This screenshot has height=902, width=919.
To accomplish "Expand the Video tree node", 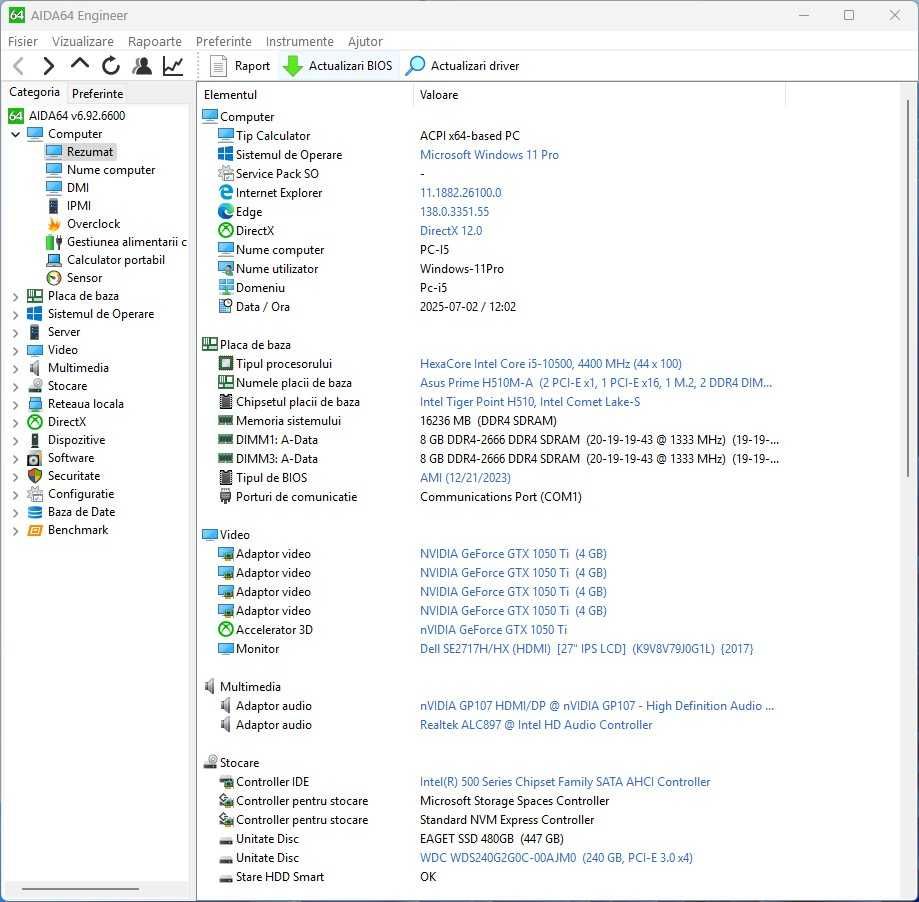I will coord(16,350).
